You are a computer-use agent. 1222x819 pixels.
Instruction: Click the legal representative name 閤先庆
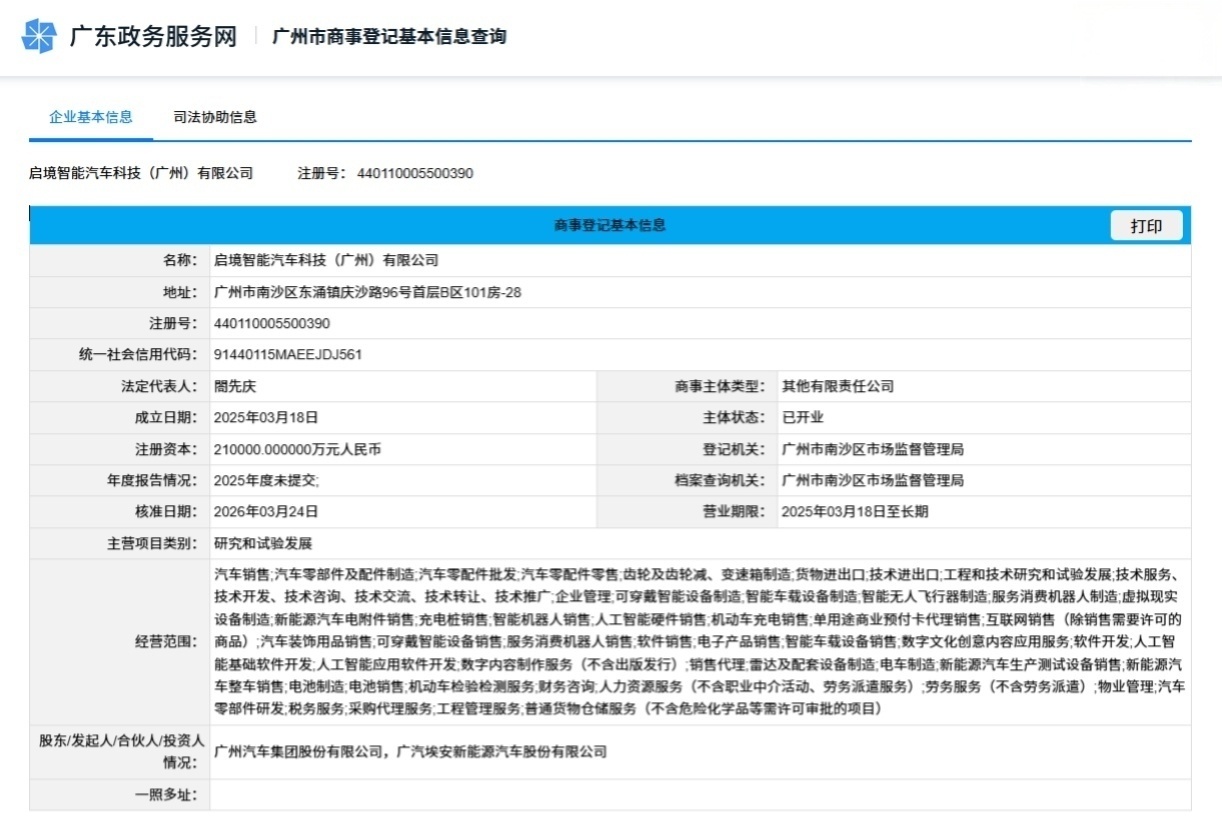click(235, 386)
